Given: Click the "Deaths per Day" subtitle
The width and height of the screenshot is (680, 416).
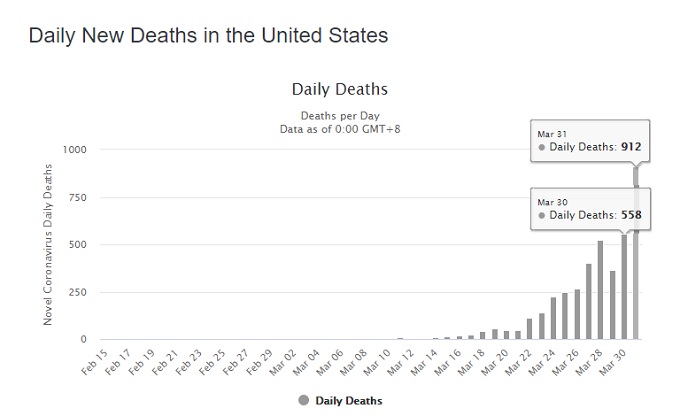Looking at the screenshot, I should point(340,115).
